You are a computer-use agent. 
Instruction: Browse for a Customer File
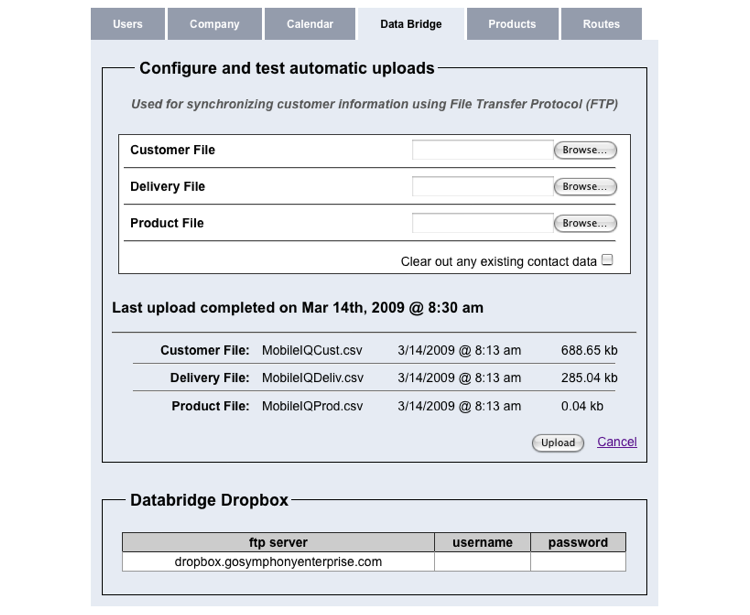pyautogui.click(x=585, y=150)
